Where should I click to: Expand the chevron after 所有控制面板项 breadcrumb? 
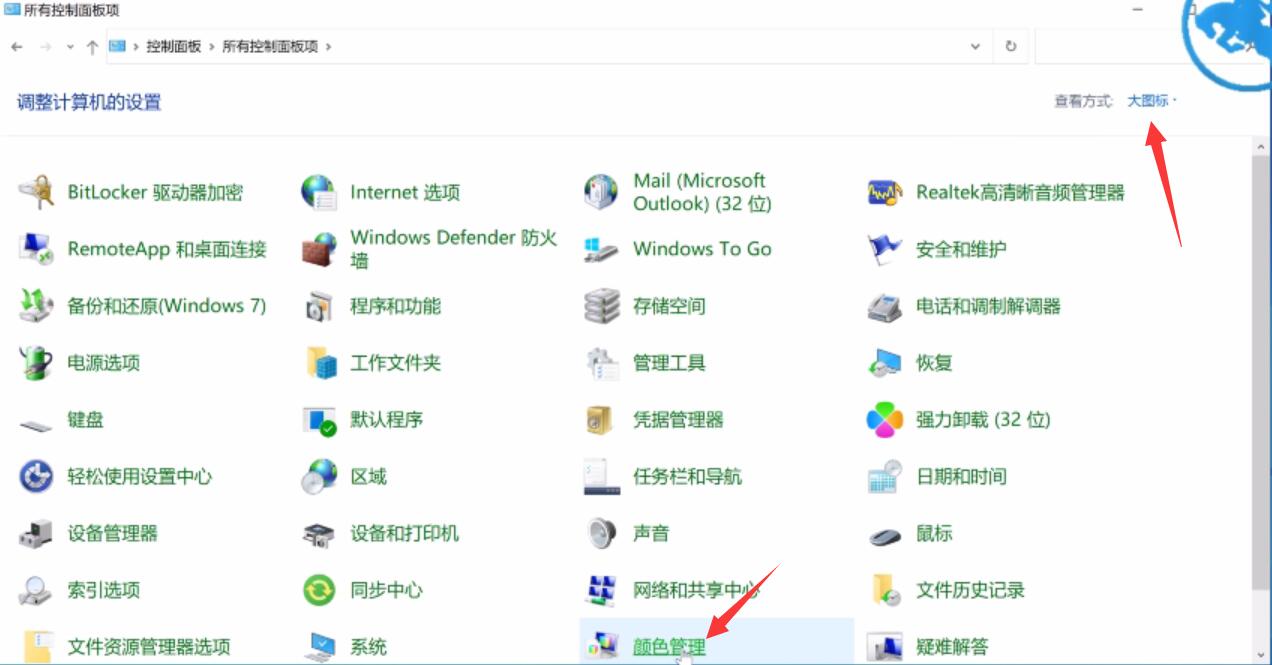point(328,47)
